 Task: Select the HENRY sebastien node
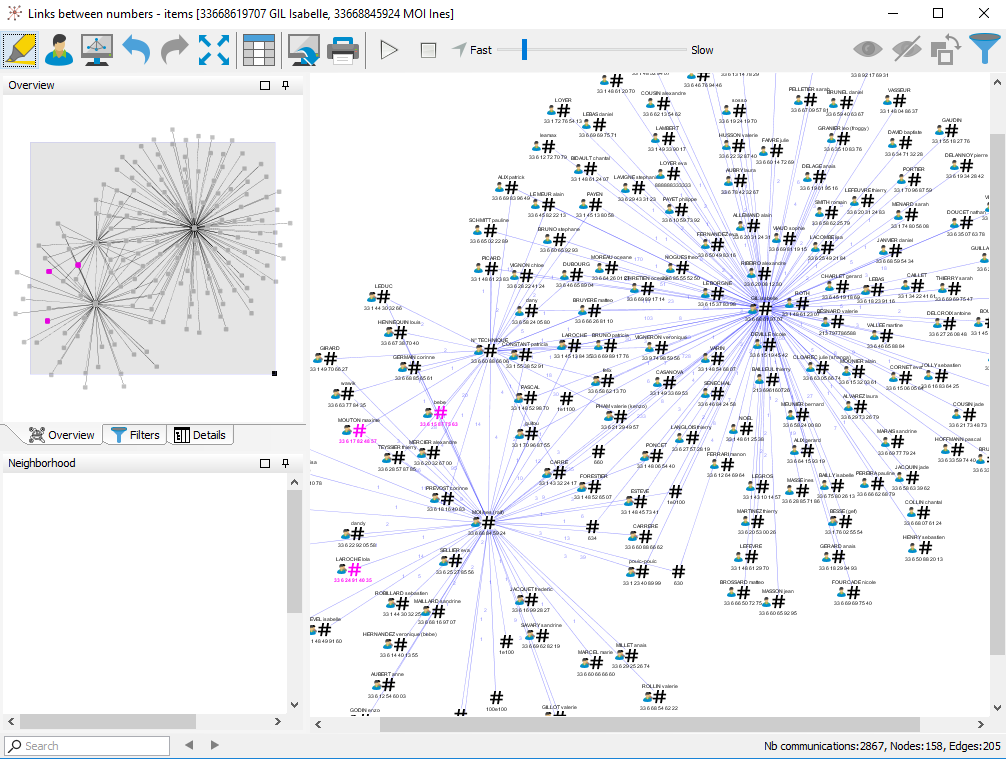924,547
